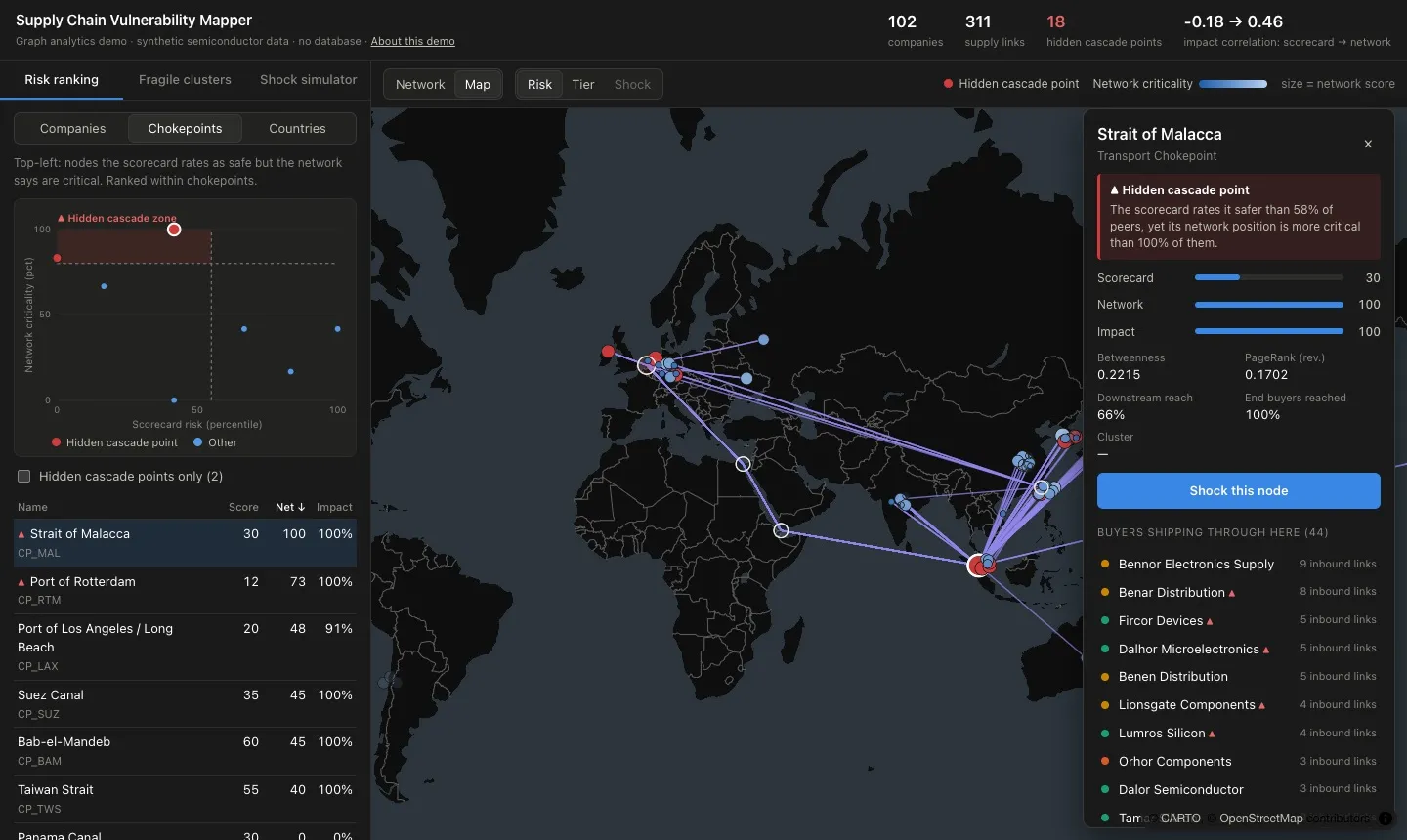Click the Shock this node button
1407x840 pixels.
(x=1238, y=491)
